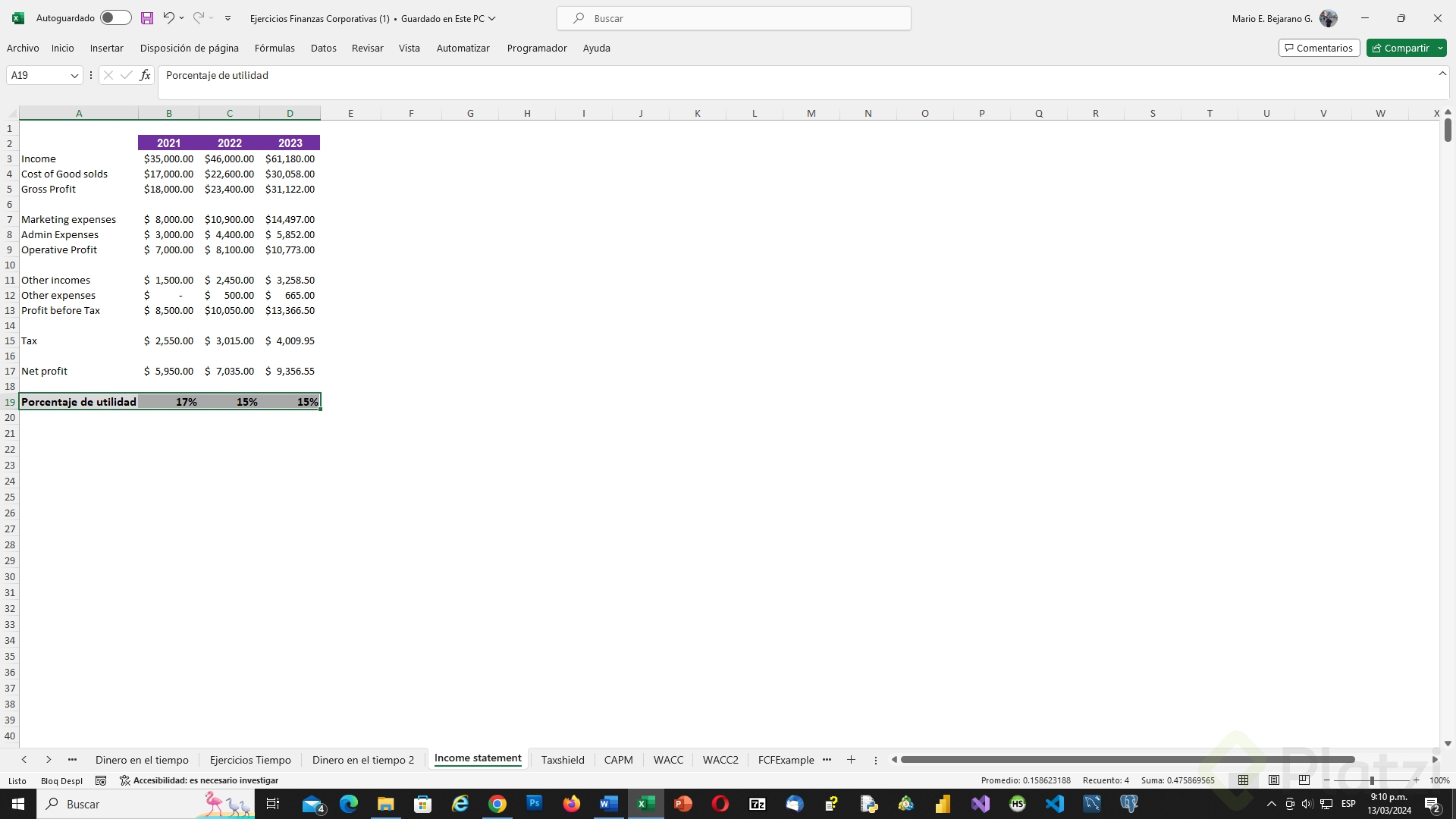Screen dimensions: 1456x819
Task: Open Customize Quick Access Toolbar dropdown
Action: 227,18
